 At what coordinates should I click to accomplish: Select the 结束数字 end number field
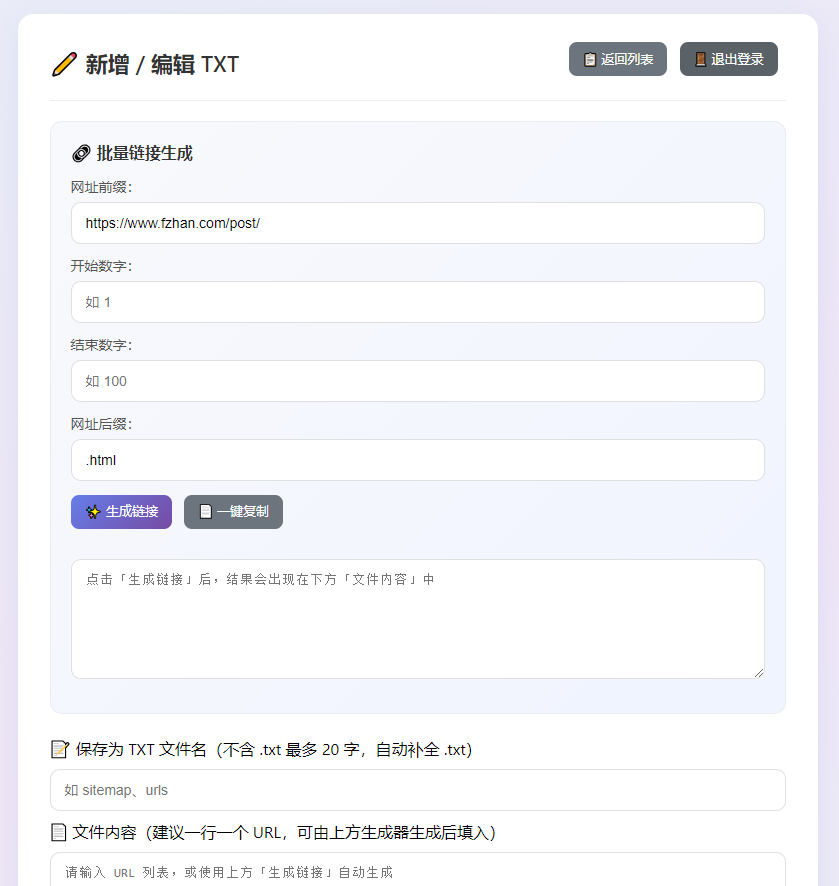pos(417,381)
